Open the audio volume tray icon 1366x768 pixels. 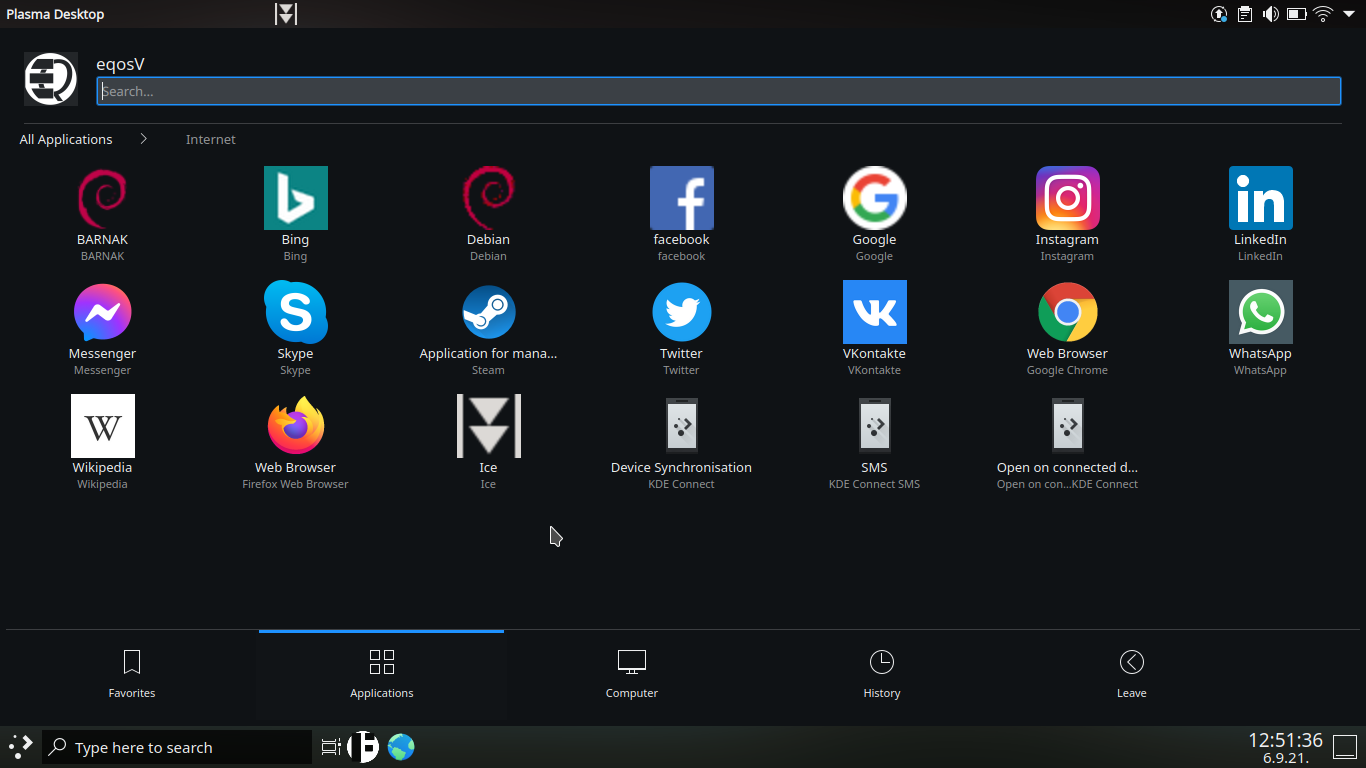point(1271,14)
